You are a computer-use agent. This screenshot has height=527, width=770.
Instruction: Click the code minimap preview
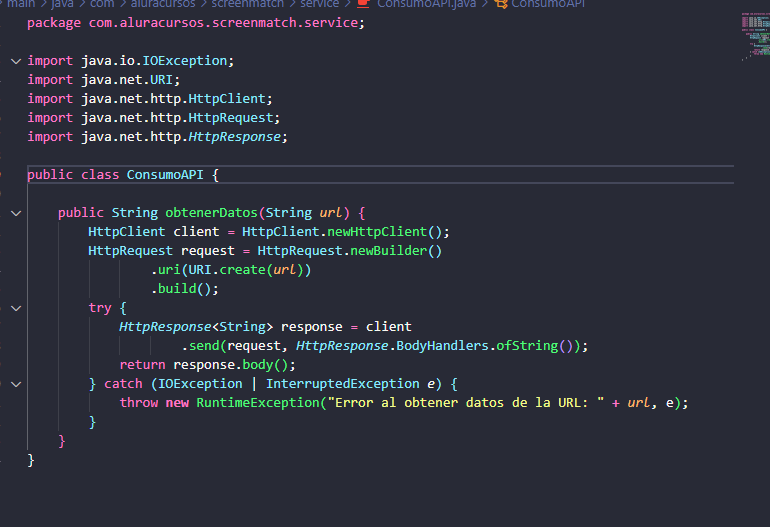click(x=755, y=37)
